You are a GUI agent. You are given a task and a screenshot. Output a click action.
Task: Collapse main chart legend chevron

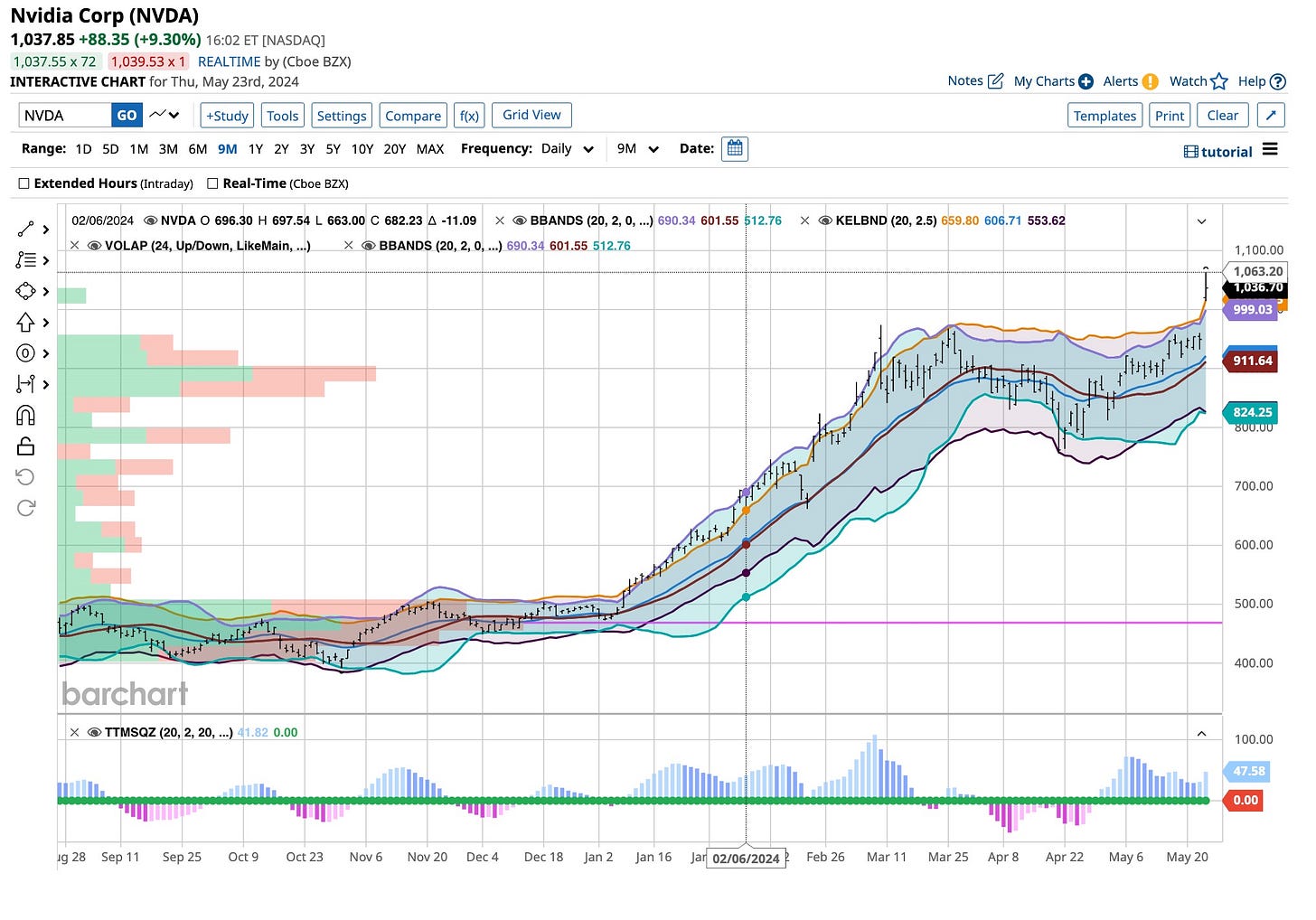(x=1201, y=221)
